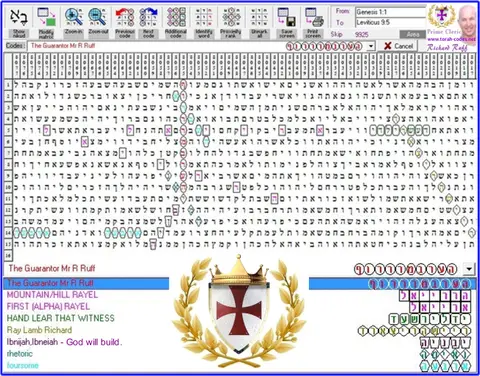Click the gray Area button

[x=413, y=34]
